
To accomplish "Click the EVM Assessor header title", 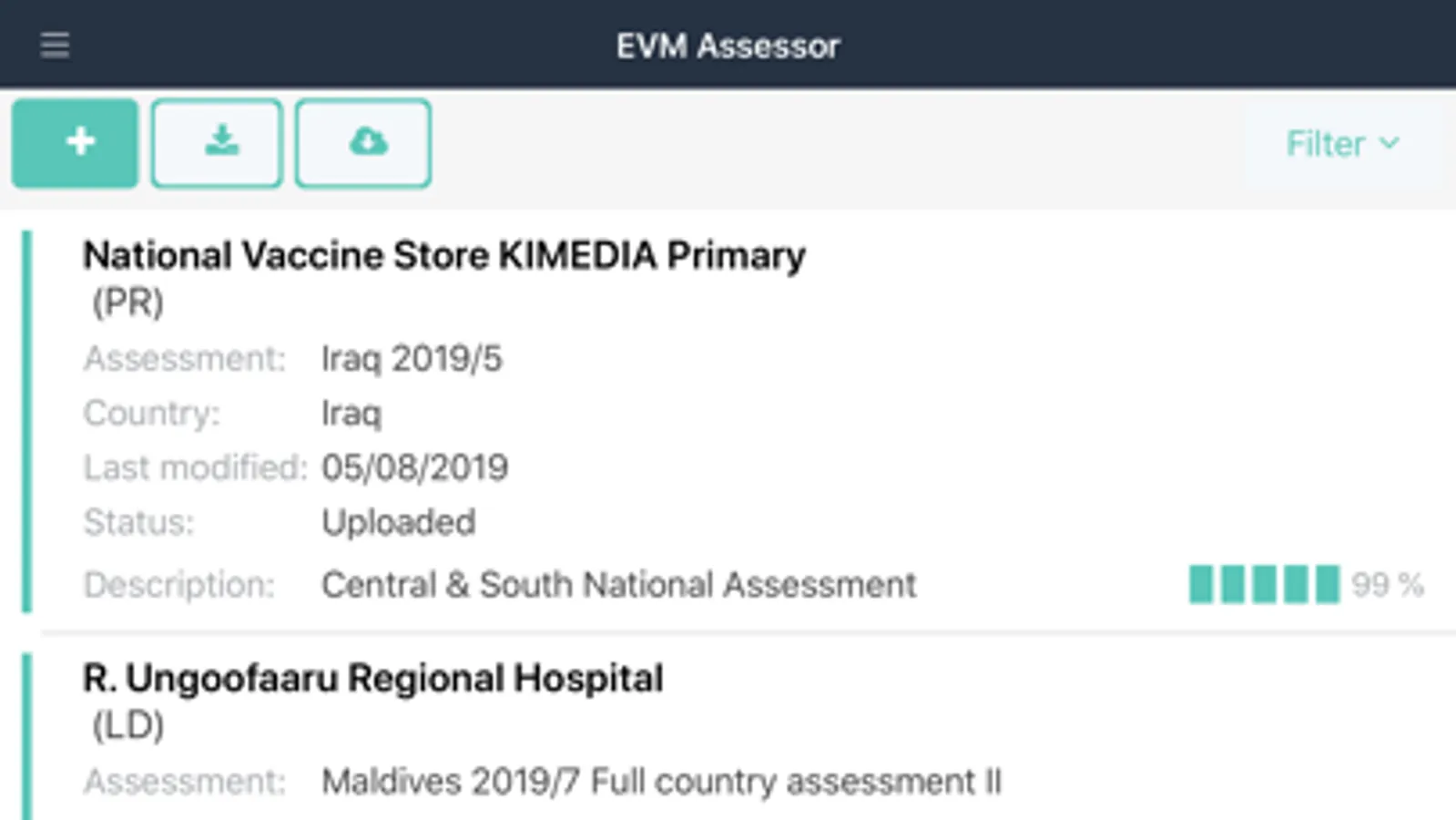I will (728, 46).
